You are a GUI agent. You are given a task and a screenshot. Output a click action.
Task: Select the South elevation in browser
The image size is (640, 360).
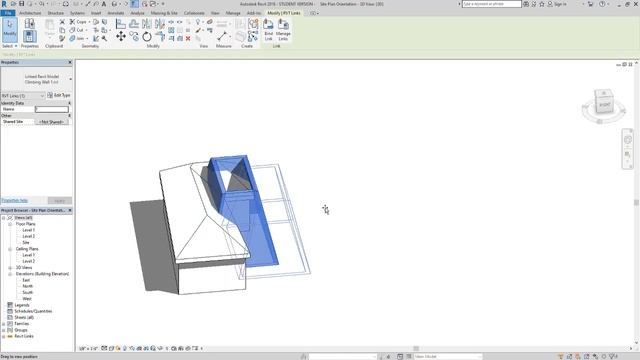(x=27, y=292)
